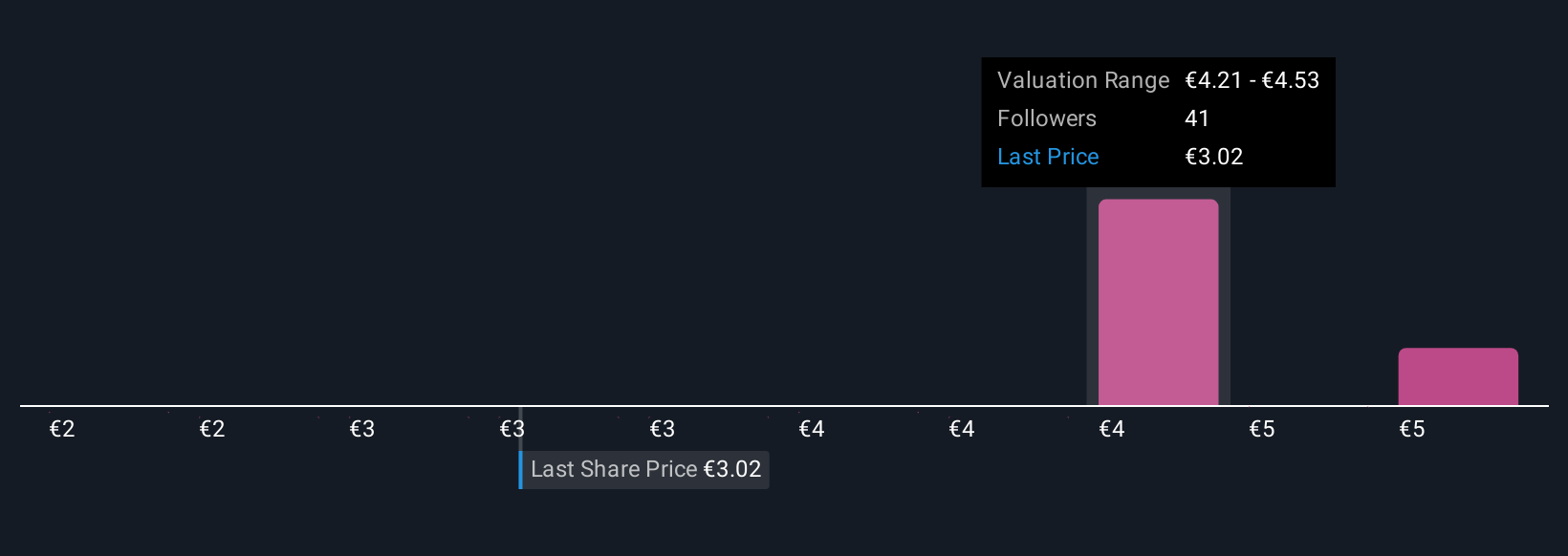Click the second €2 axis label

point(212,429)
